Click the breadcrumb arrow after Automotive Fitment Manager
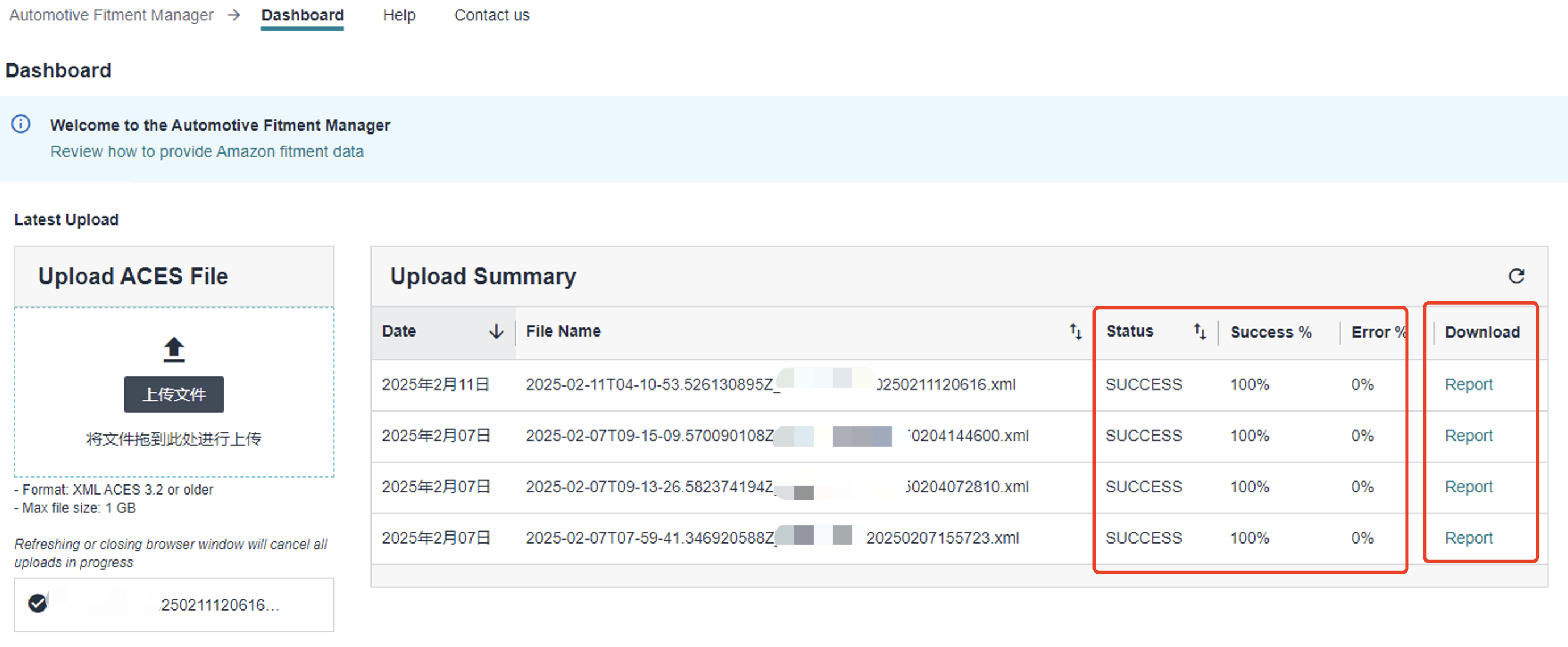 click(233, 15)
